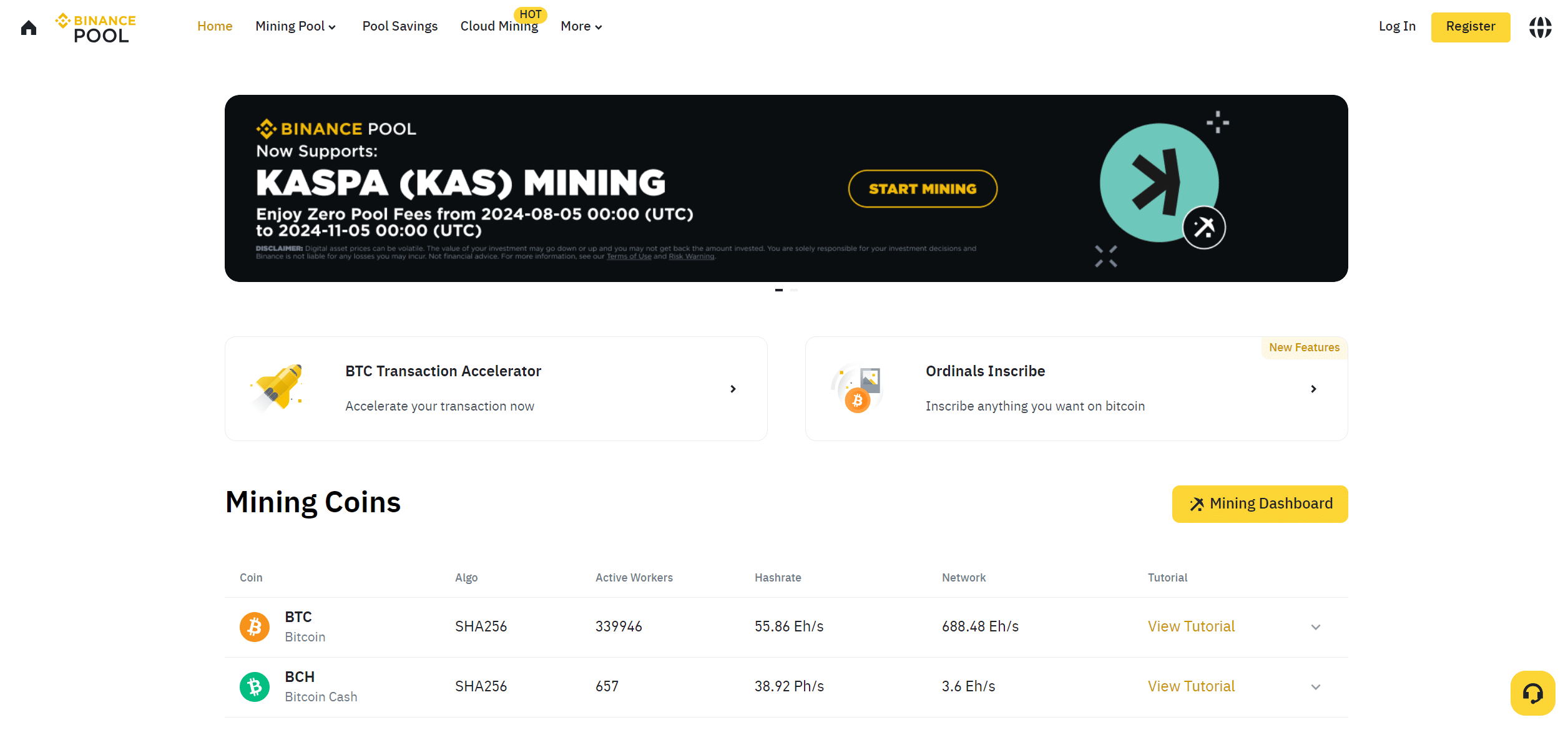Select the first banner carousel indicator
This screenshot has width=1568, height=730.
click(x=779, y=290)
